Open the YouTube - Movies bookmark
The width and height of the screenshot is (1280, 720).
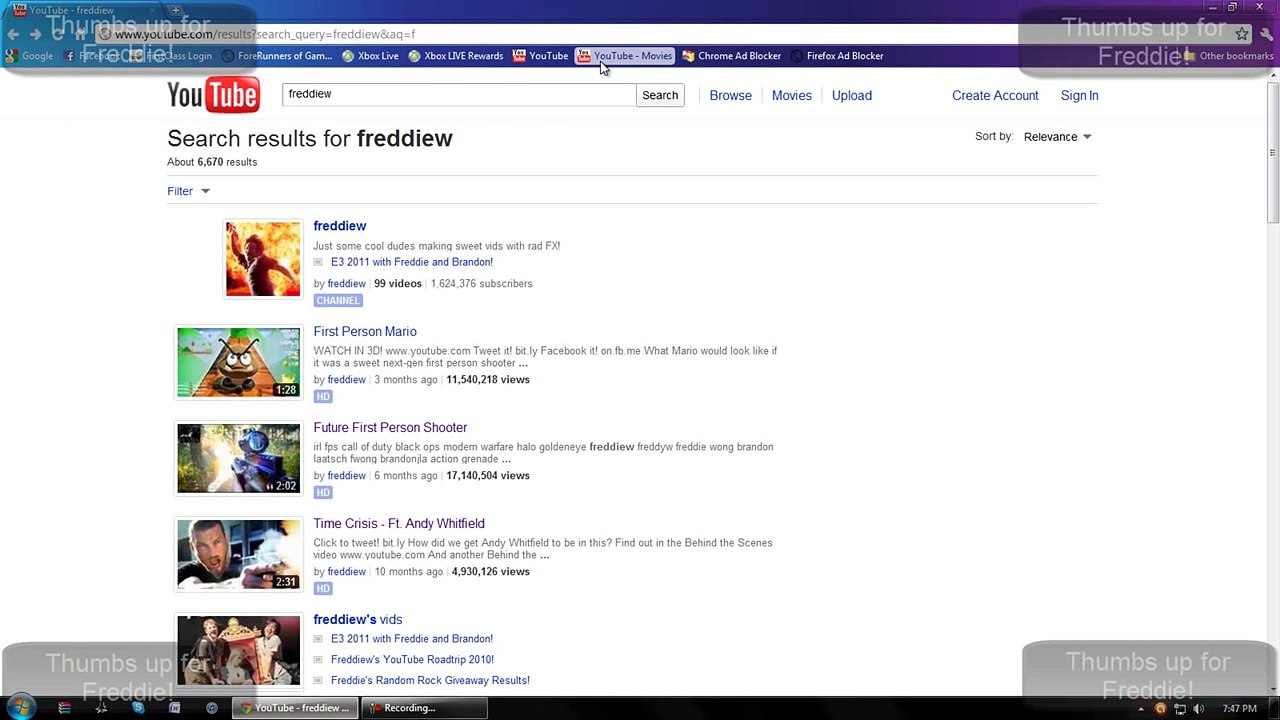click(x=625, y=56)
